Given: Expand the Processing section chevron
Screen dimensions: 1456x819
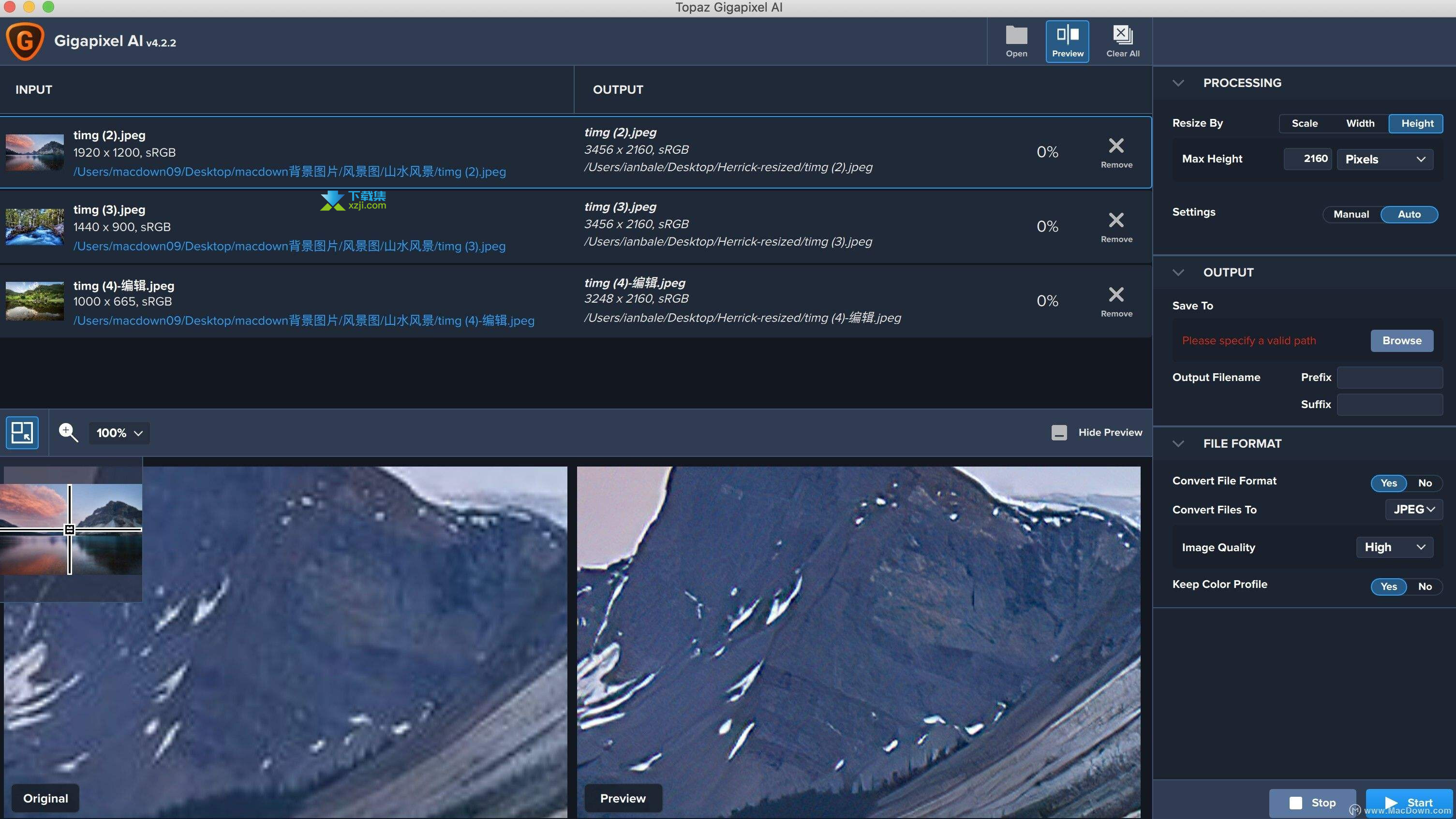Looking at the screenshot, I should (x=1178, y=83).
